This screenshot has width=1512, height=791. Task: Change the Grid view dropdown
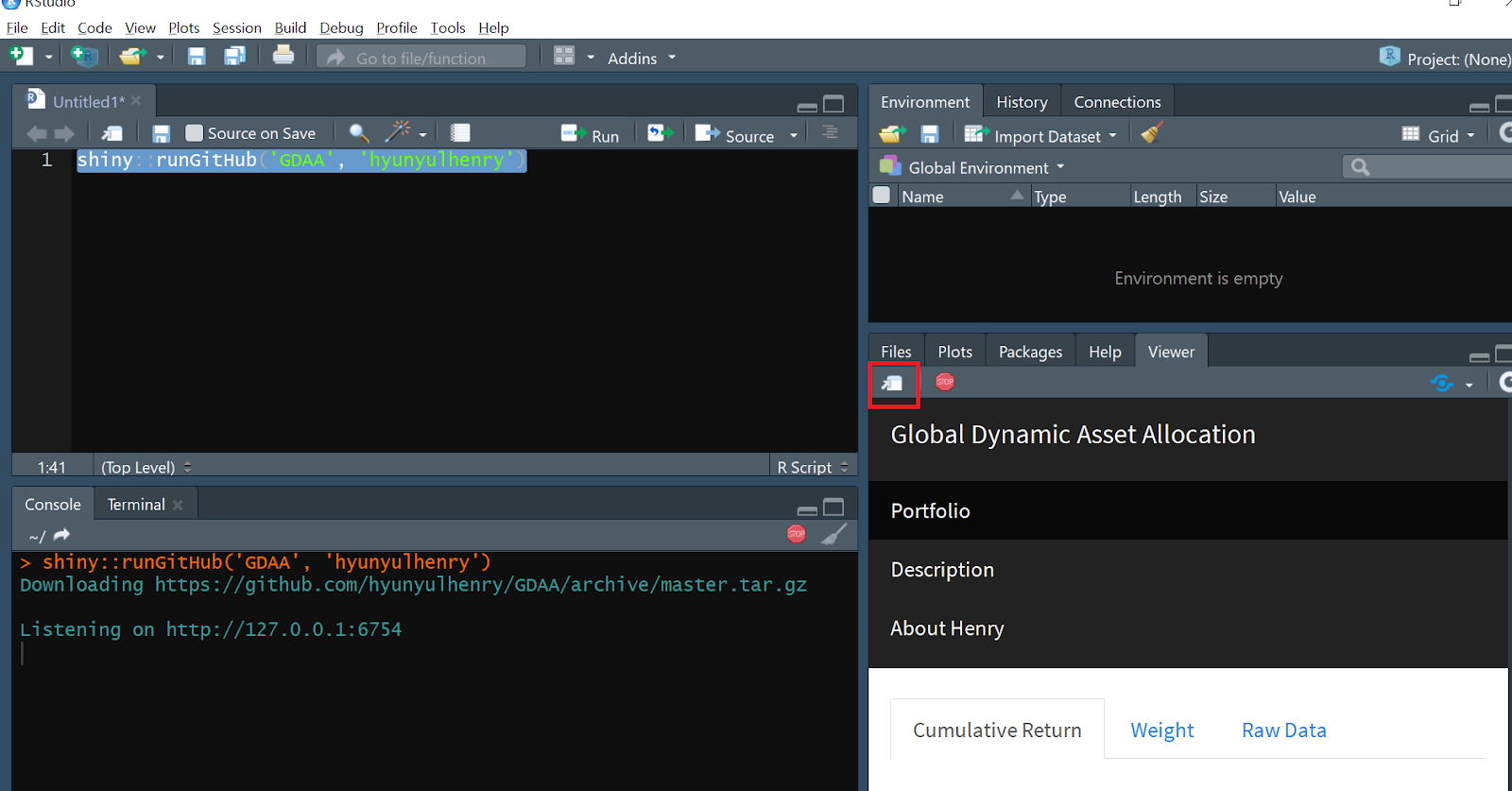(x=1438, y=135)
